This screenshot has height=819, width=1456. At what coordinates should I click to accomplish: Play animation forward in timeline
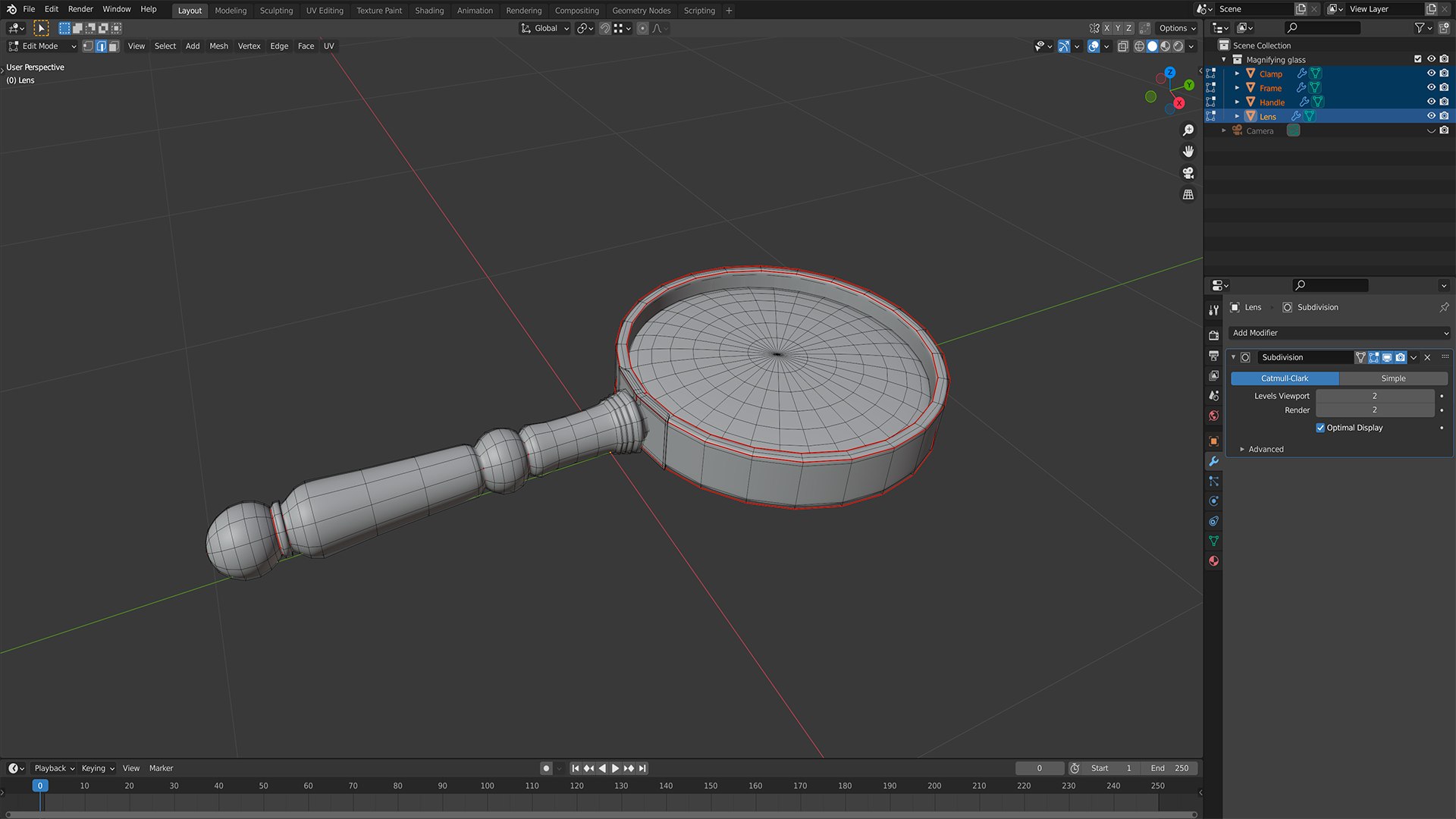(615, 768)
